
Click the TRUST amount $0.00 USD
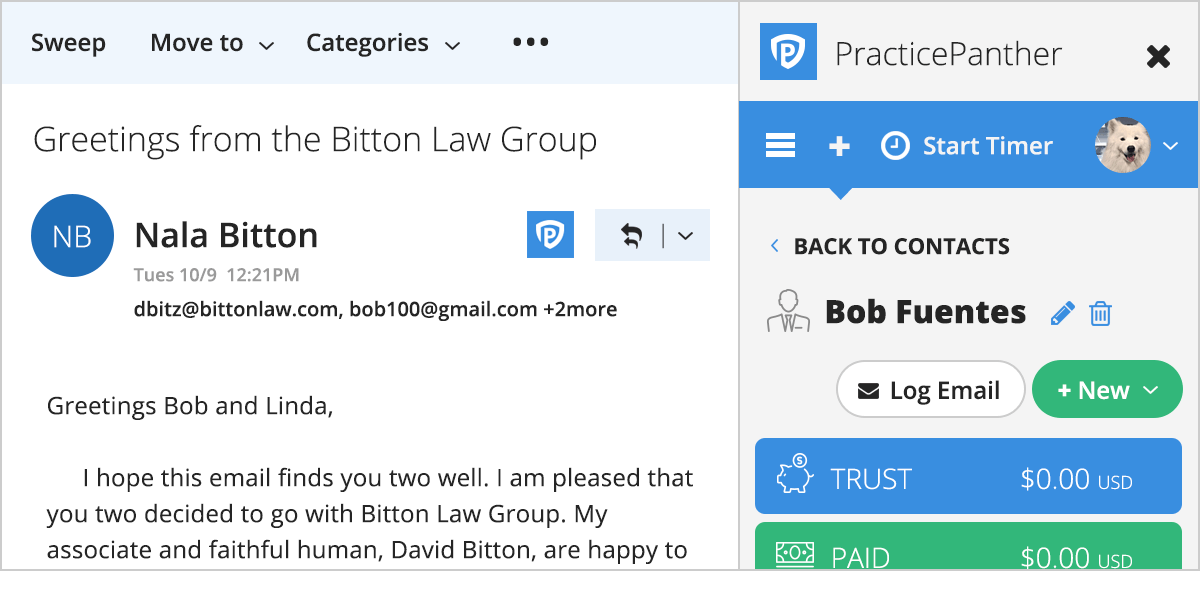tap(1076, 479)
